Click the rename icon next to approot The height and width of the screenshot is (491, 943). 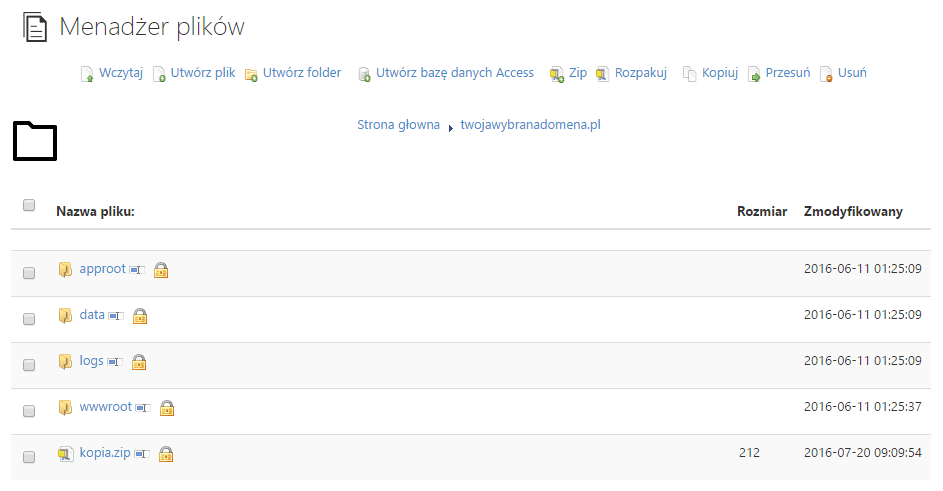point(137,270)
